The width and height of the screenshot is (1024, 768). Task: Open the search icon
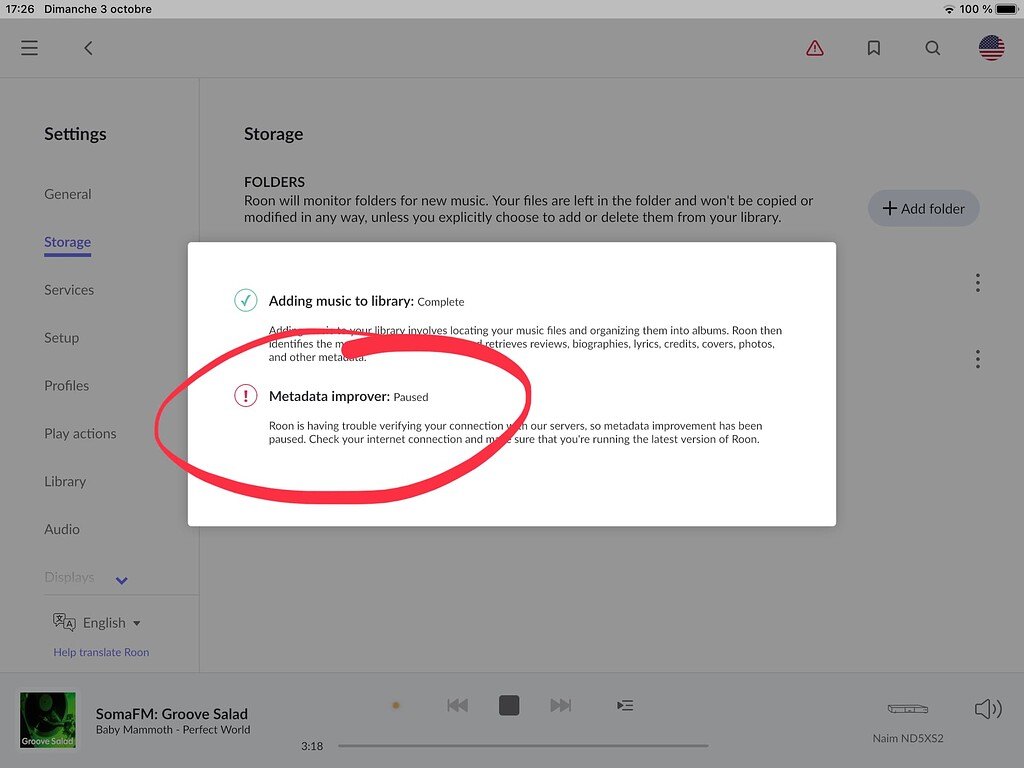point(932,47)
